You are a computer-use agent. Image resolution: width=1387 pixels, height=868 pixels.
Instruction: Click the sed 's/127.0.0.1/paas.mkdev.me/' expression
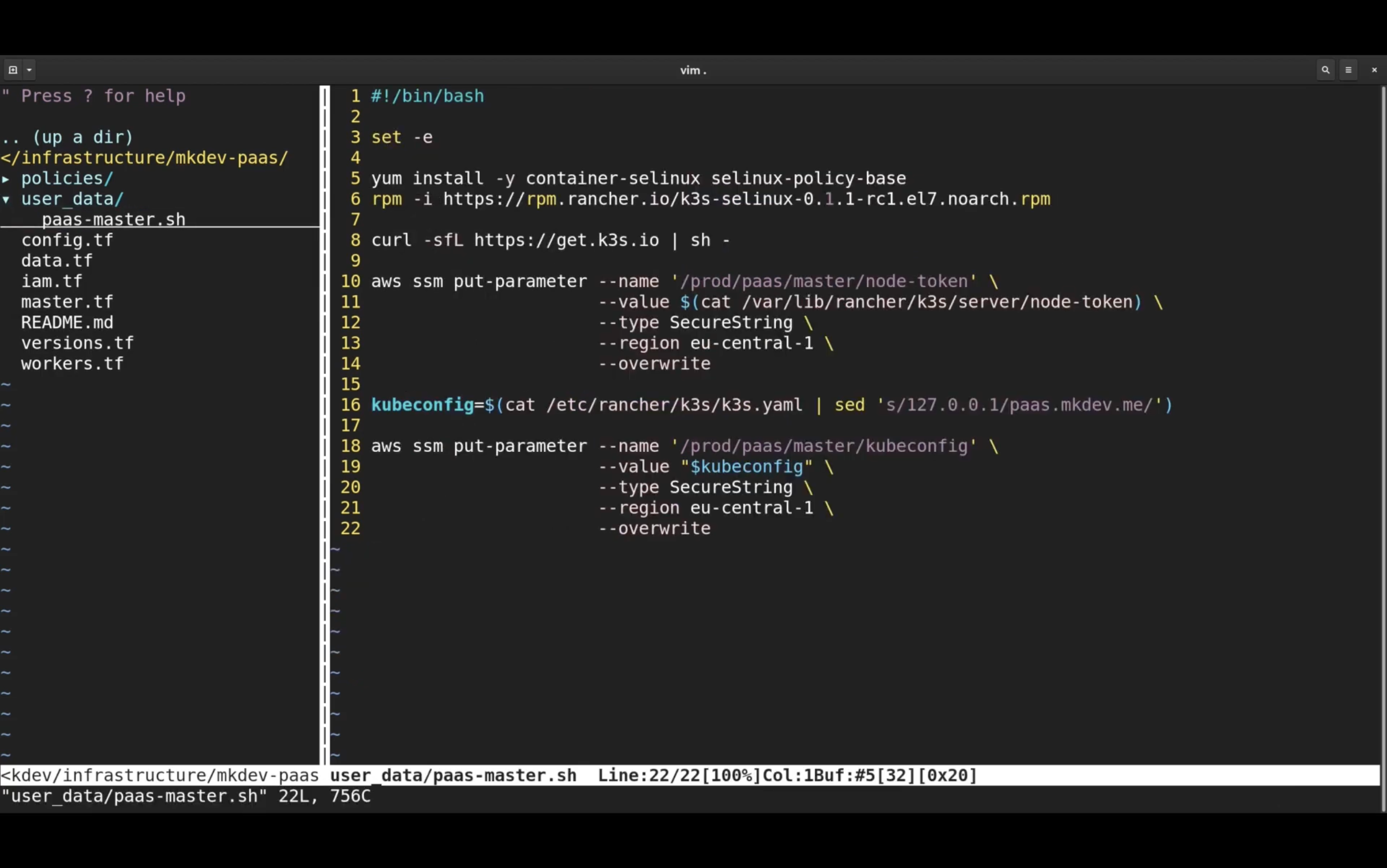point(998,405)
